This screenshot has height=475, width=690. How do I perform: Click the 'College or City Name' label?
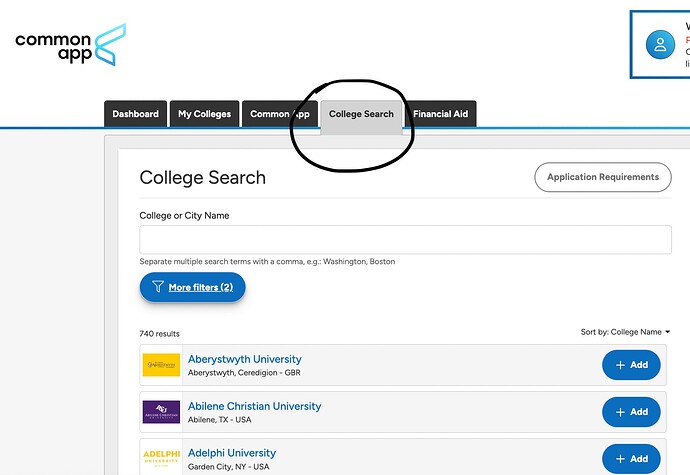tap(184, 216)
